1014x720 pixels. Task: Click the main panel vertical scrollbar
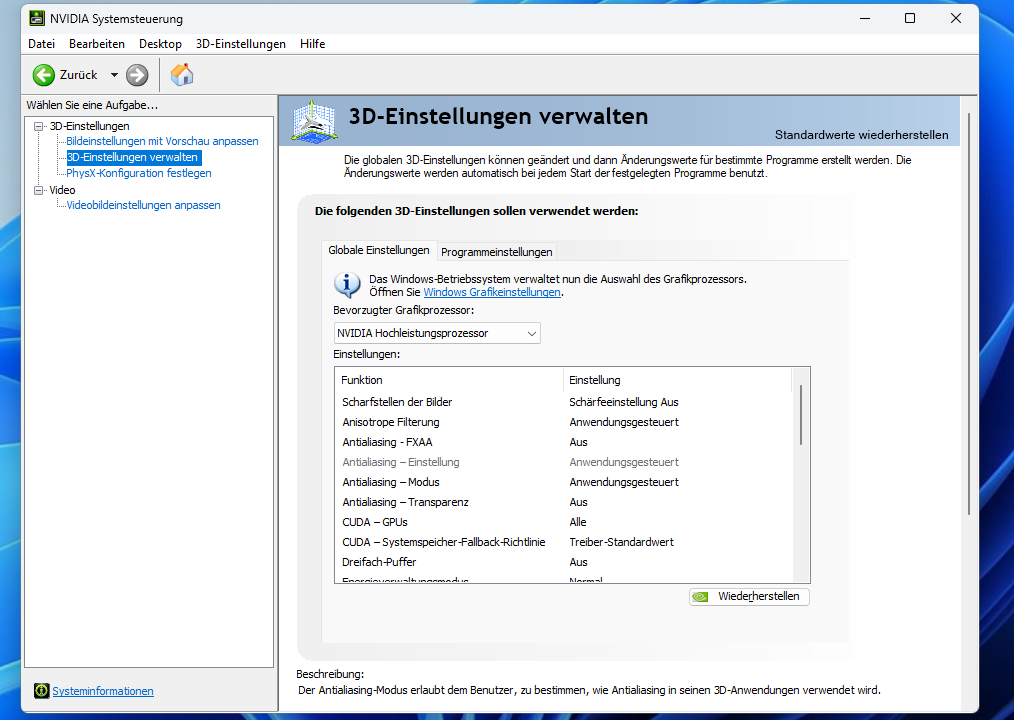pos(969,314)
